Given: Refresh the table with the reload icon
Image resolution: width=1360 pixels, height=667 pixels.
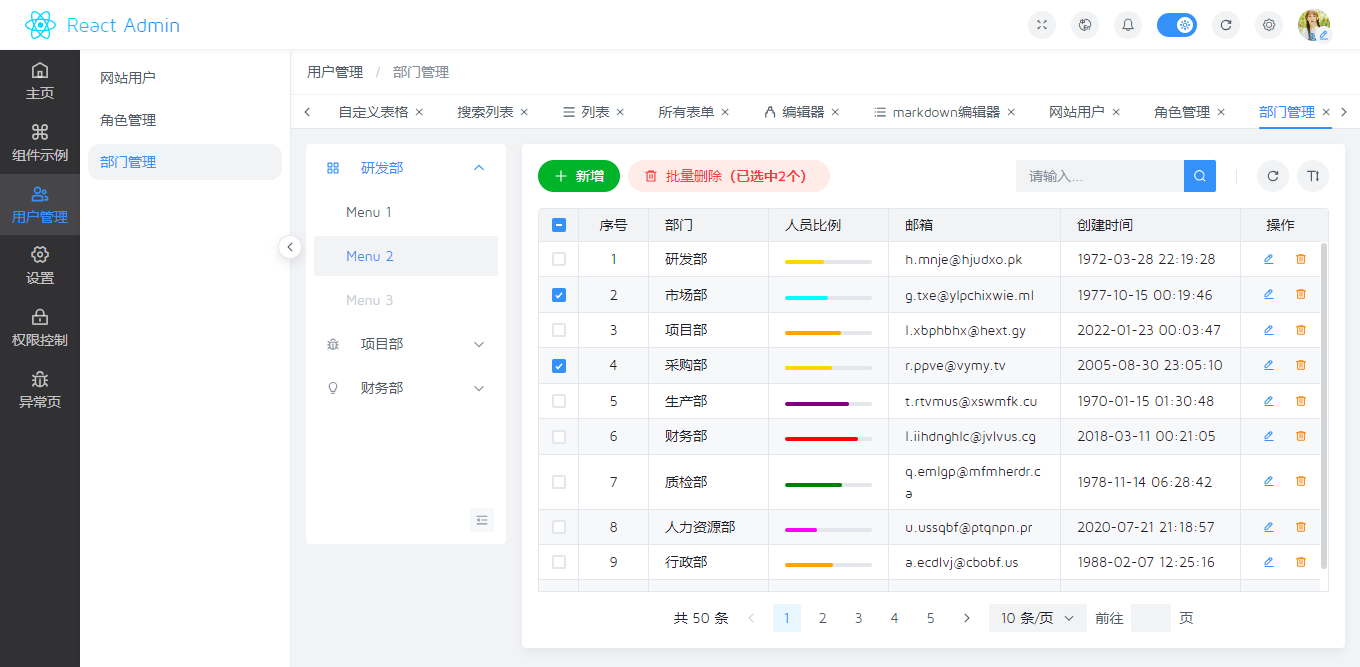Looking at the screenshot, I should [x=1273, y=176].
